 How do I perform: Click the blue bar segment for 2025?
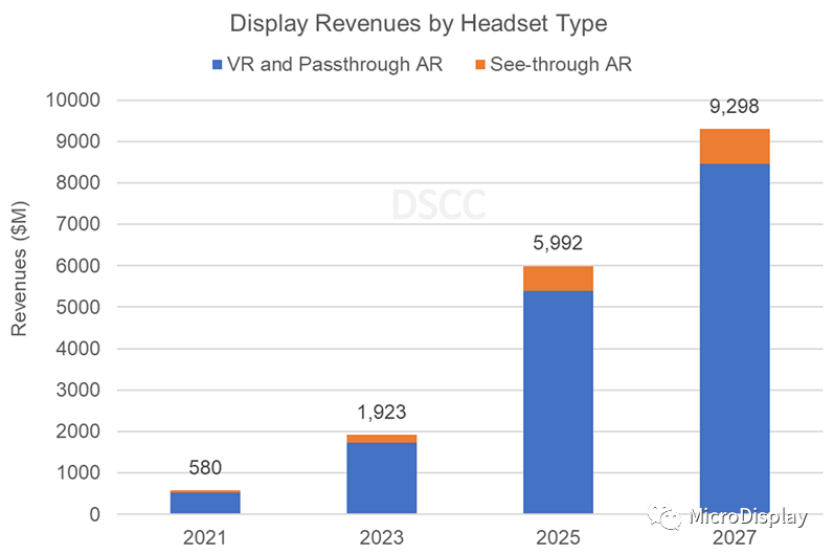tap(558, 402)
